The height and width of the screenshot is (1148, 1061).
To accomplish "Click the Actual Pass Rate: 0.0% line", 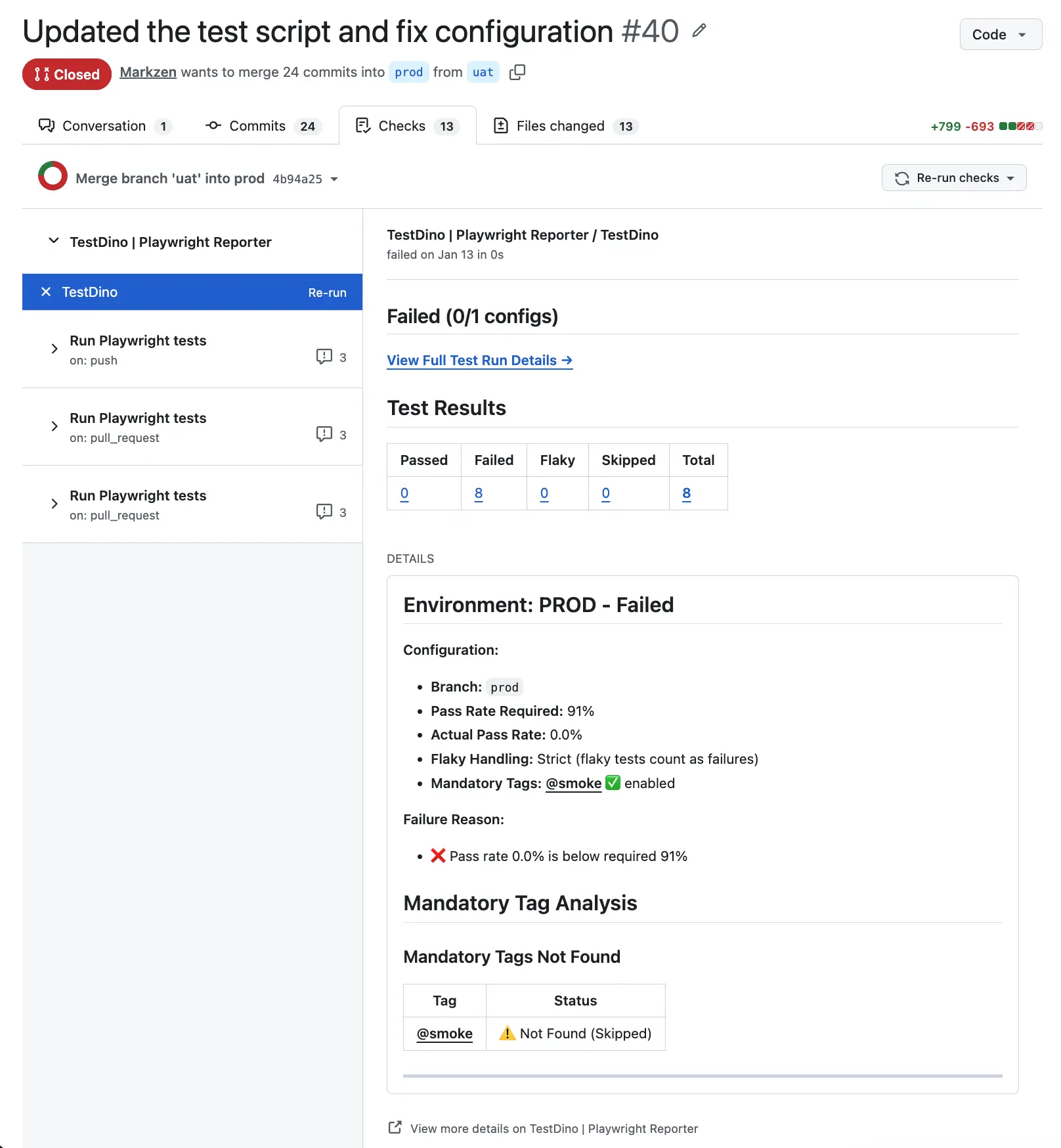I will click(506, 734).
